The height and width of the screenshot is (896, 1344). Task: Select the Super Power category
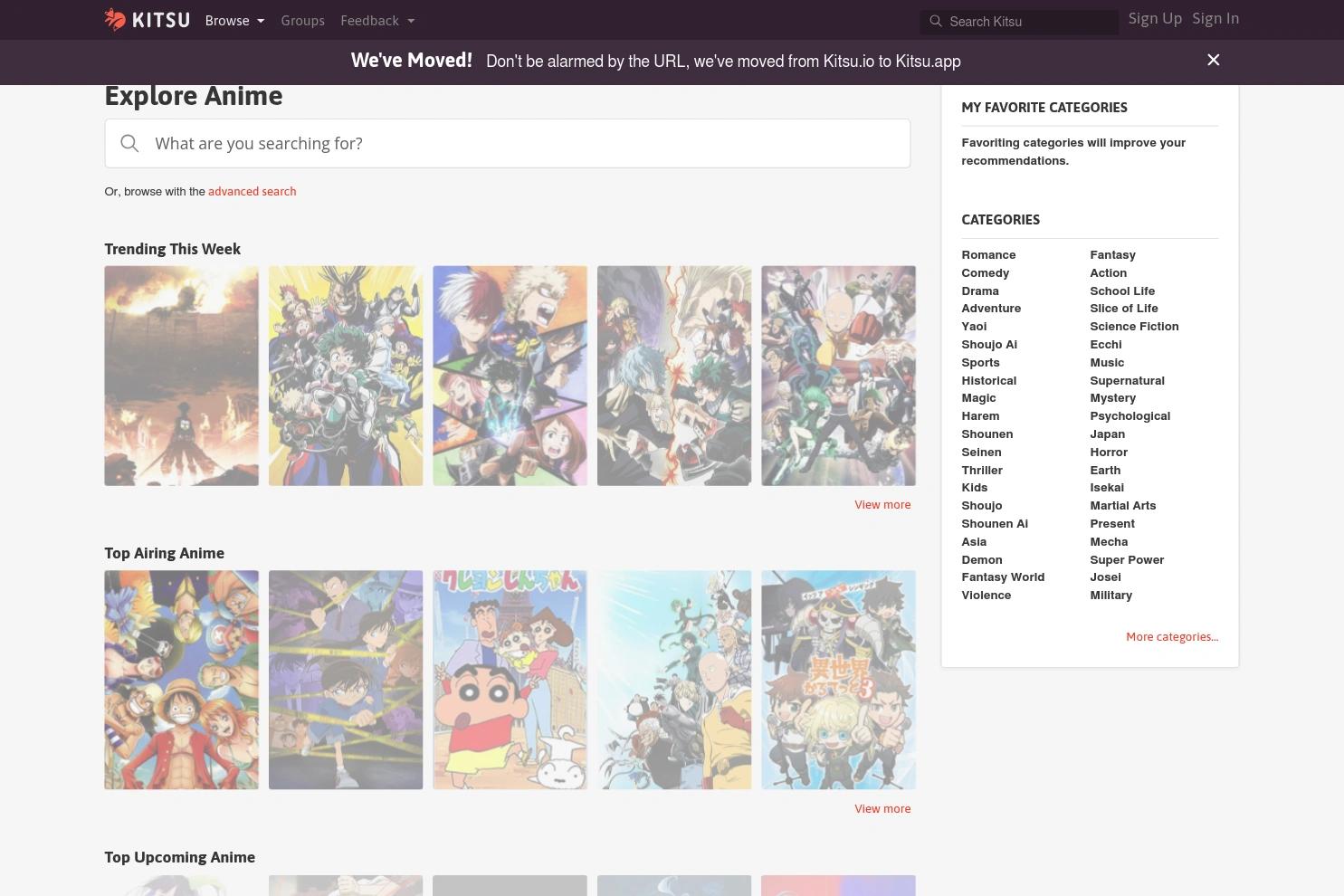(1127, 559)
